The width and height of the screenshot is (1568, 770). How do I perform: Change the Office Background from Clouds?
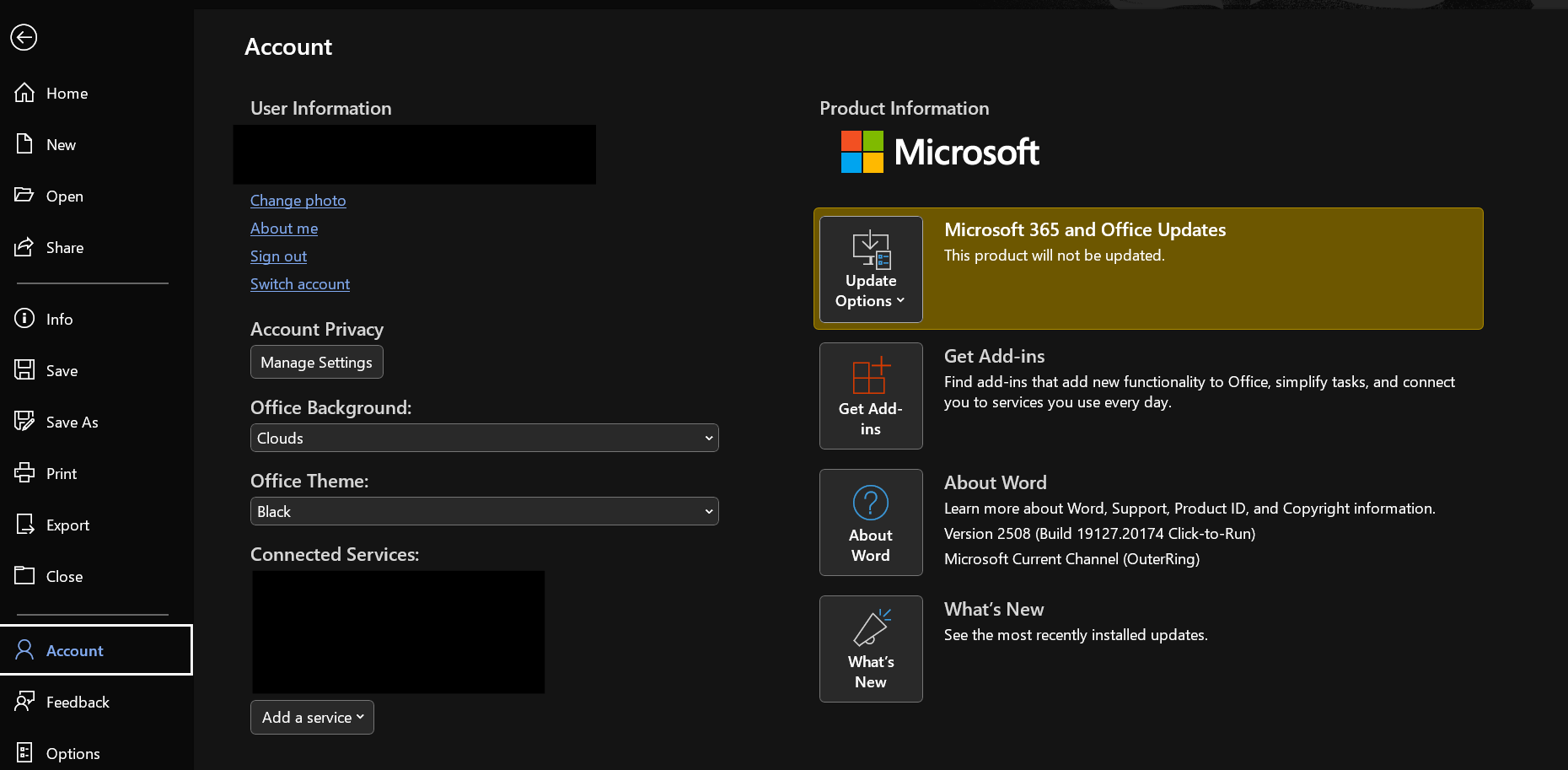pos(484,438)
